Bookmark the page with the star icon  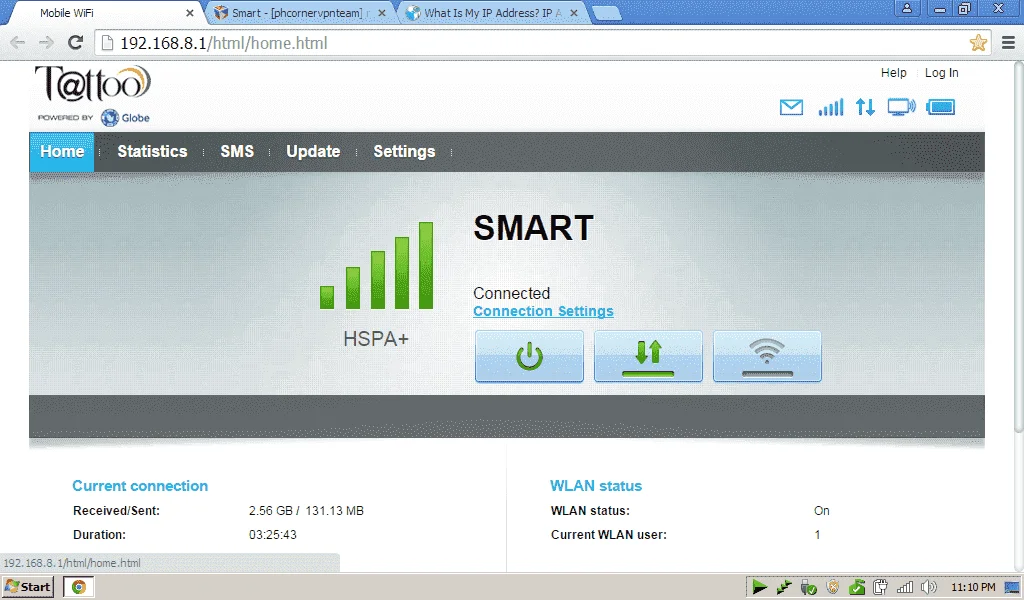click(x=978, y=43)
